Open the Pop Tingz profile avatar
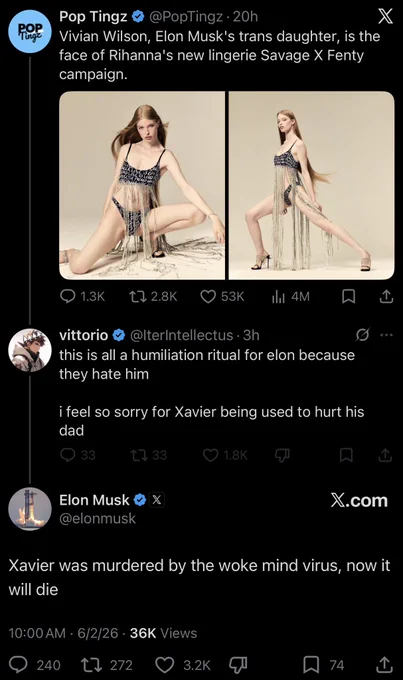The width and height of the screenshot is (403, 680). tap(30, 31)
